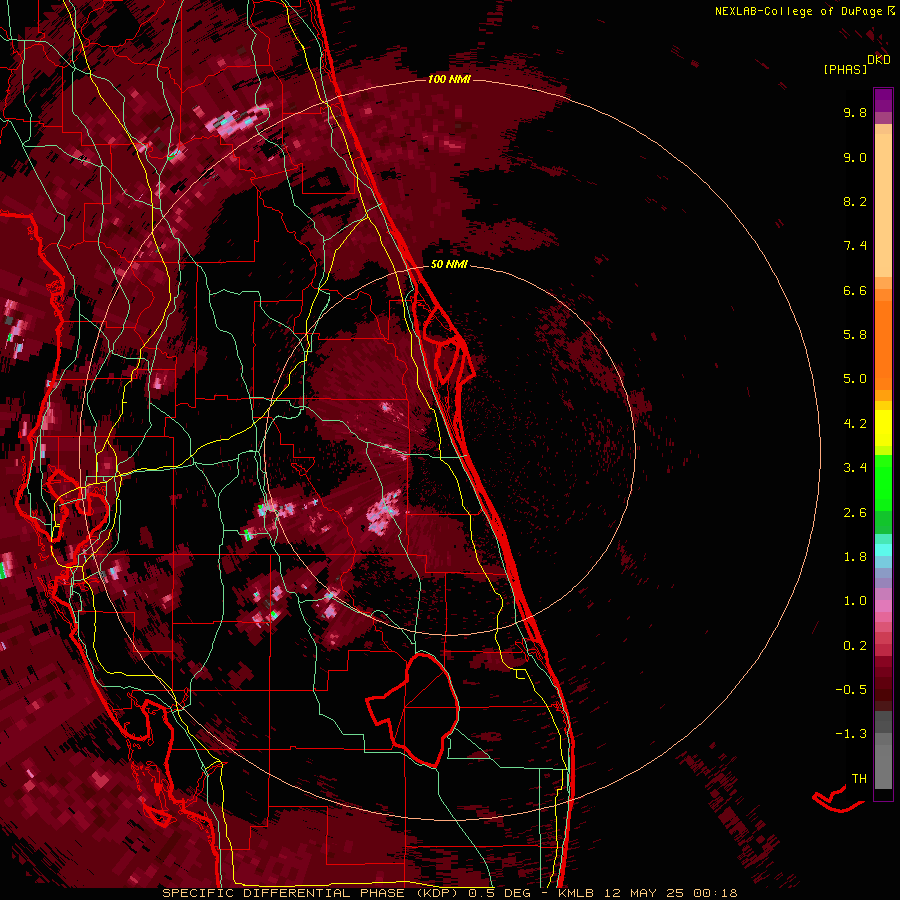Pick the yellow color bar segment
Viewport: 900px width, 900px height.
tap(883, 428)
